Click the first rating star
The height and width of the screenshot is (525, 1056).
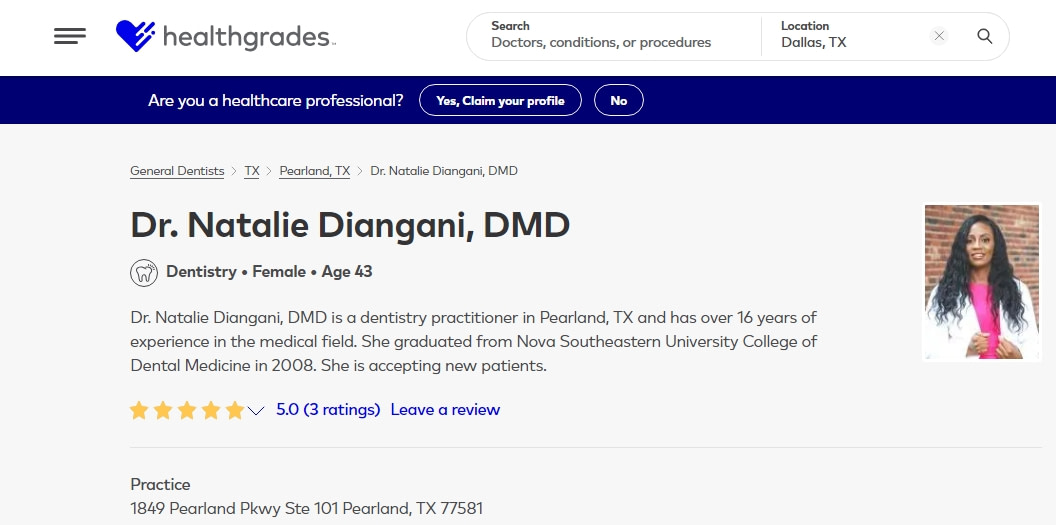139,410
